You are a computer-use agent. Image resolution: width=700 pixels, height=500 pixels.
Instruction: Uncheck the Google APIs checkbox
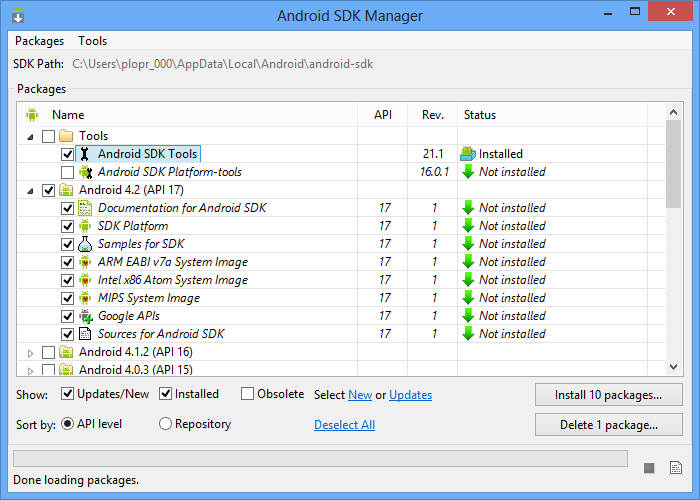coord(67,316)
